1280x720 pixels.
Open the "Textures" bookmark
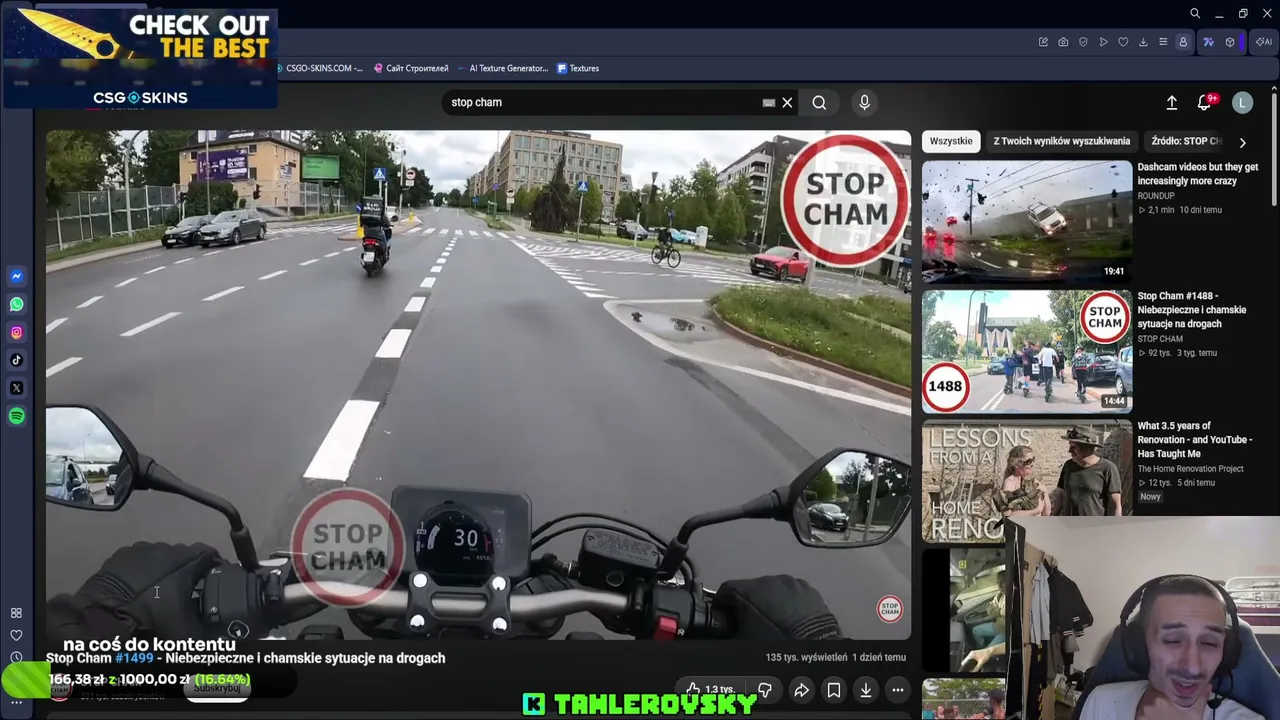tap(578, 68)
